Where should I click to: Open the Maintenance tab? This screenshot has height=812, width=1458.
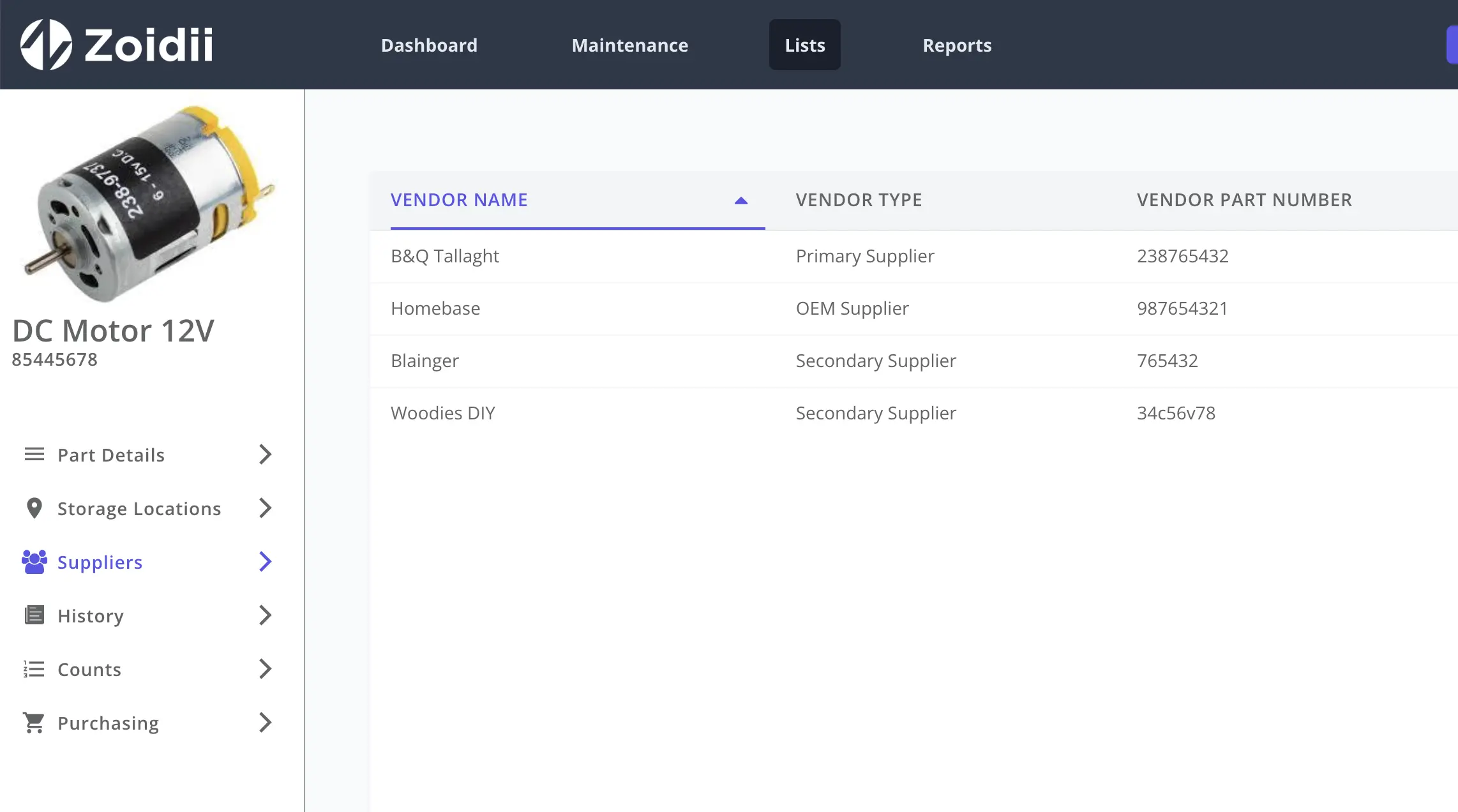tap(630, 45)
